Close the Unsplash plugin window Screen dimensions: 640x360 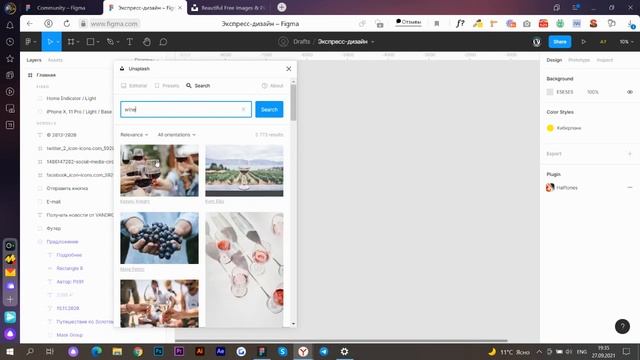click(x=289, y=69)
